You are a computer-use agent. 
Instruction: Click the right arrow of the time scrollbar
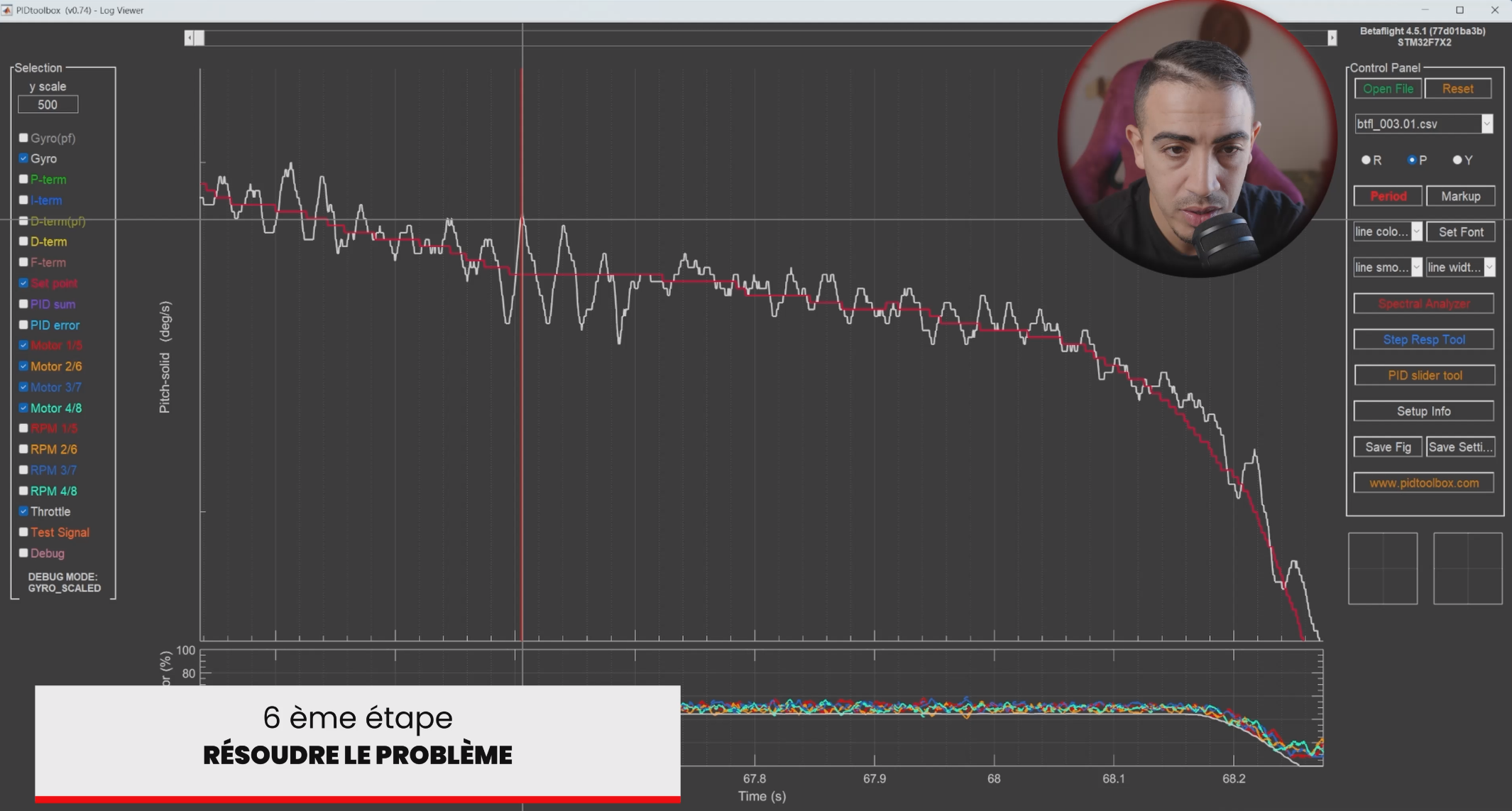[x=1332, y=38]
